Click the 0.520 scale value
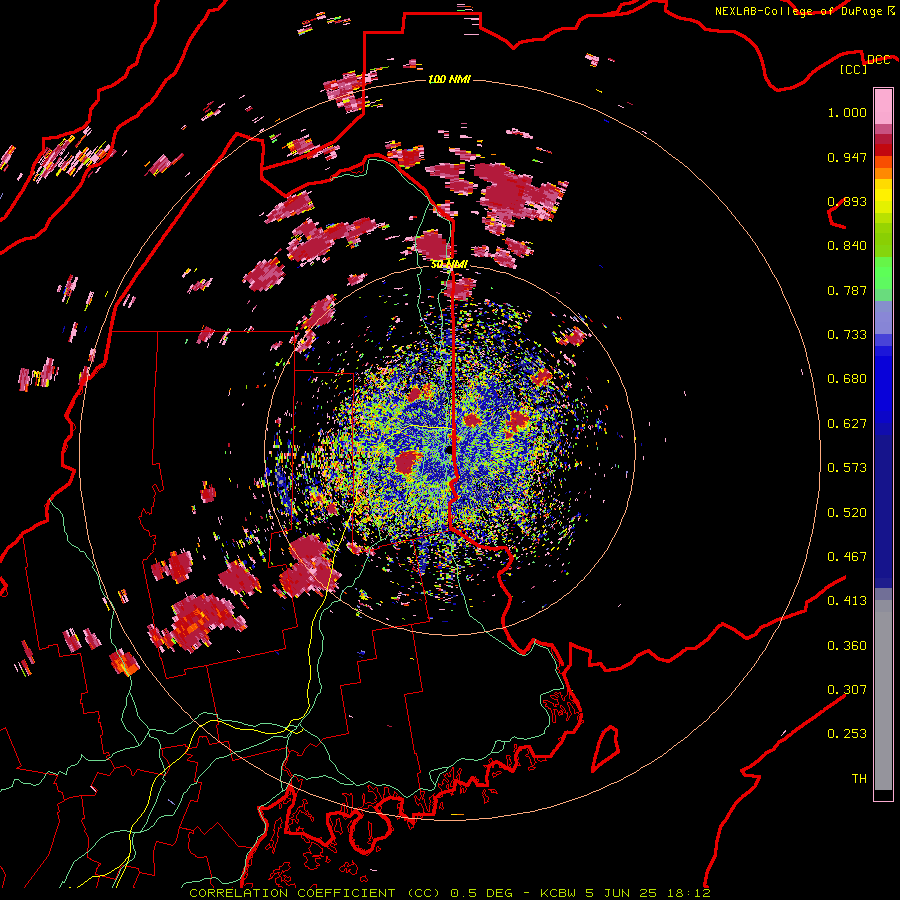 pos(847,513)
